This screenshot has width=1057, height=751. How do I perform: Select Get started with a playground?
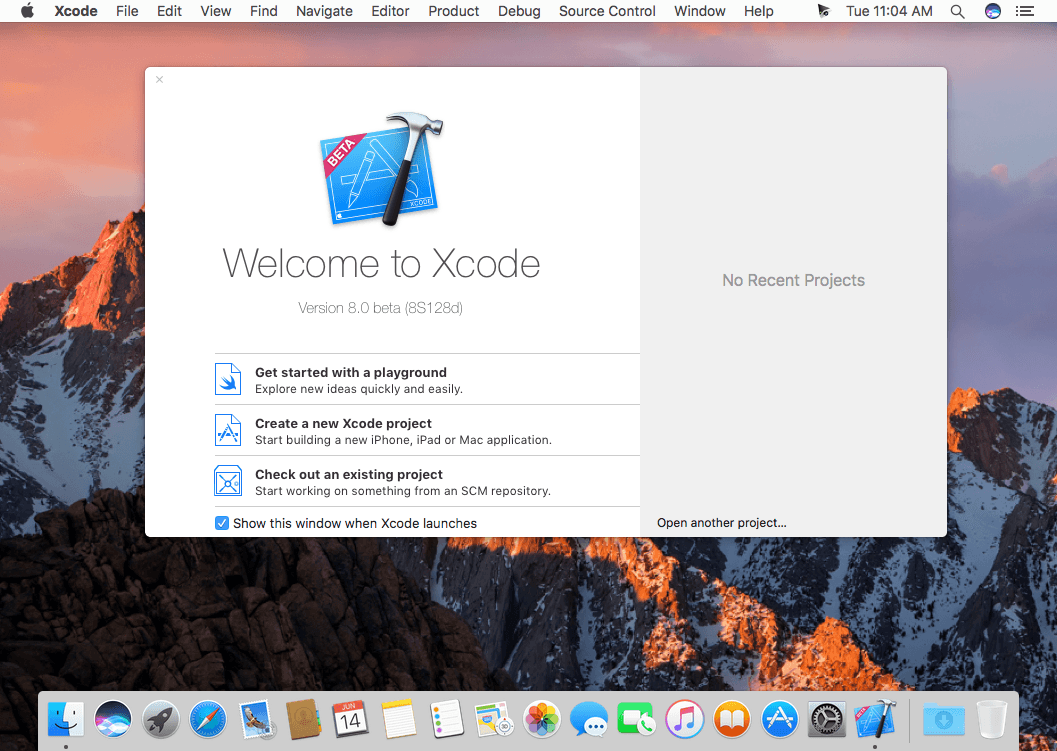[427, 380]
